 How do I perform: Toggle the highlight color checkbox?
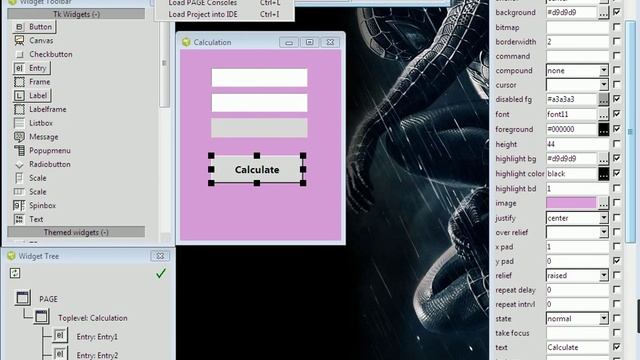pyautogui.click(x=616, y=173)
